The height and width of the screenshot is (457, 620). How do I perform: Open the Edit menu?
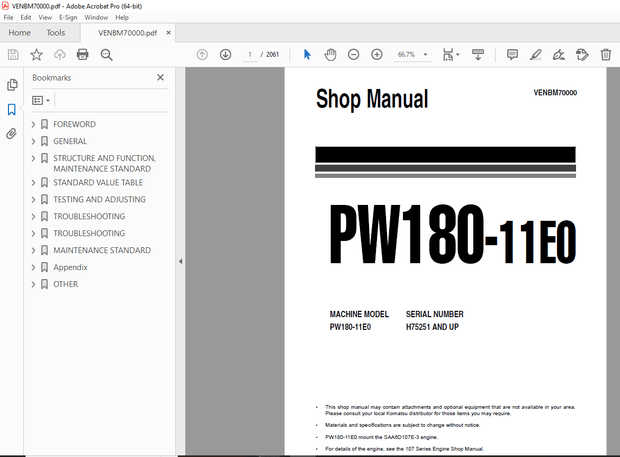coord(26,17)
